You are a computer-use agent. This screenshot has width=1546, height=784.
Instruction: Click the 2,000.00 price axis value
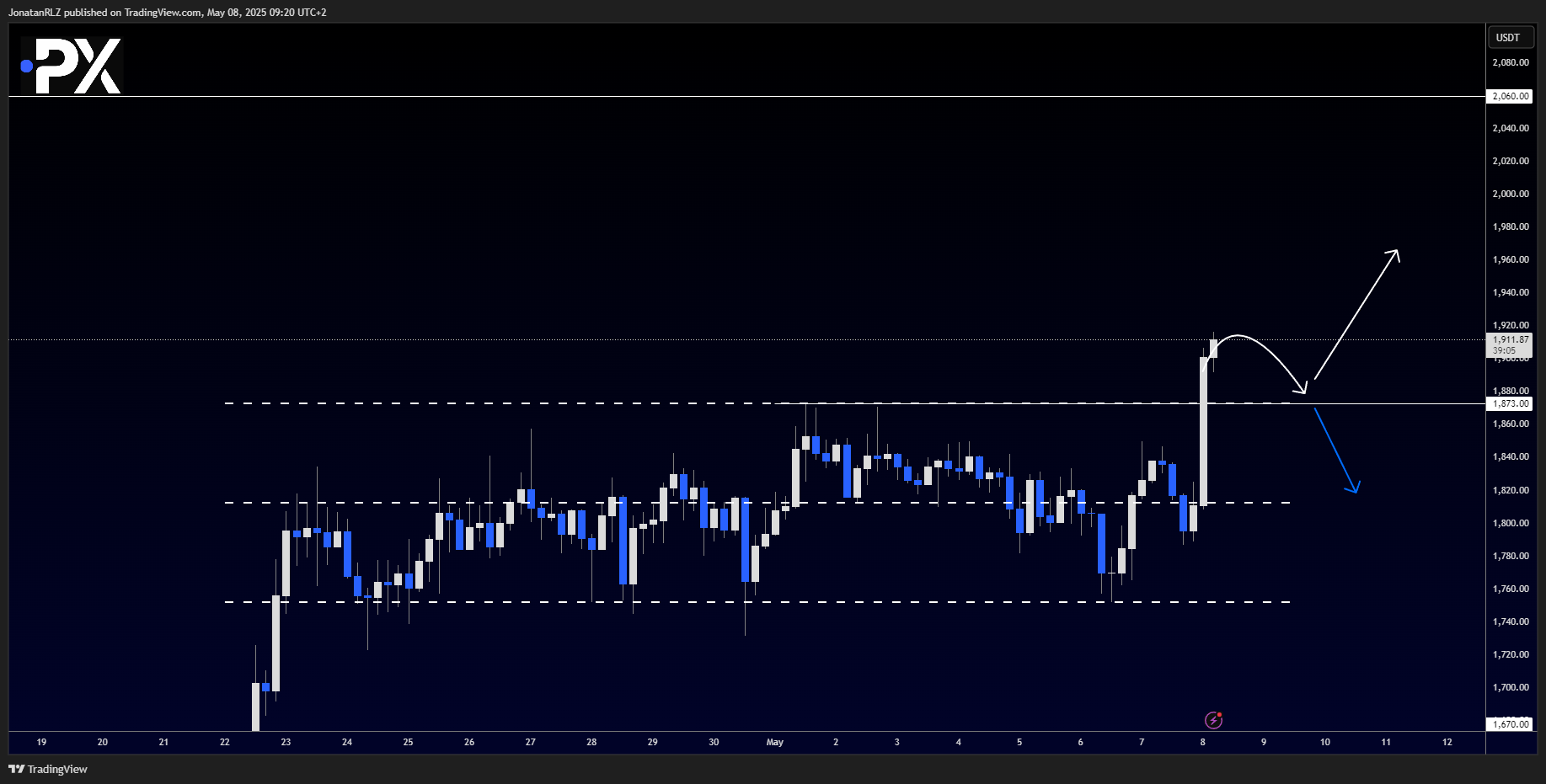point(1511,194)
